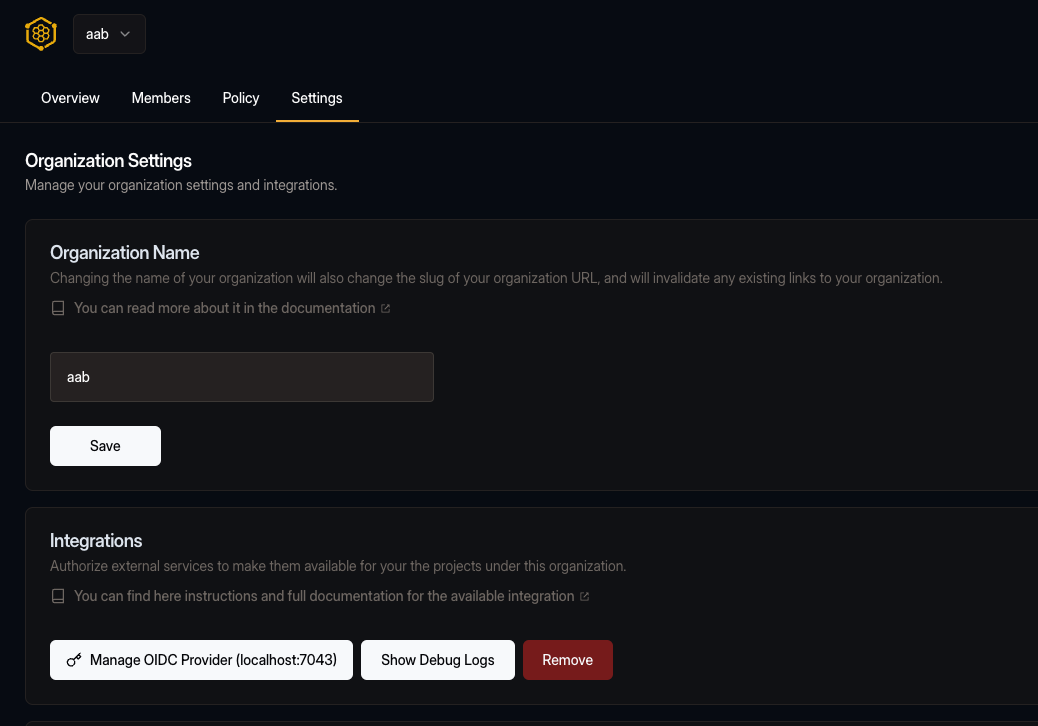This screenshot has height=726, width=1038.
Task: Save the organization name change
Action: pyautogui.click(x=105, y=445)
